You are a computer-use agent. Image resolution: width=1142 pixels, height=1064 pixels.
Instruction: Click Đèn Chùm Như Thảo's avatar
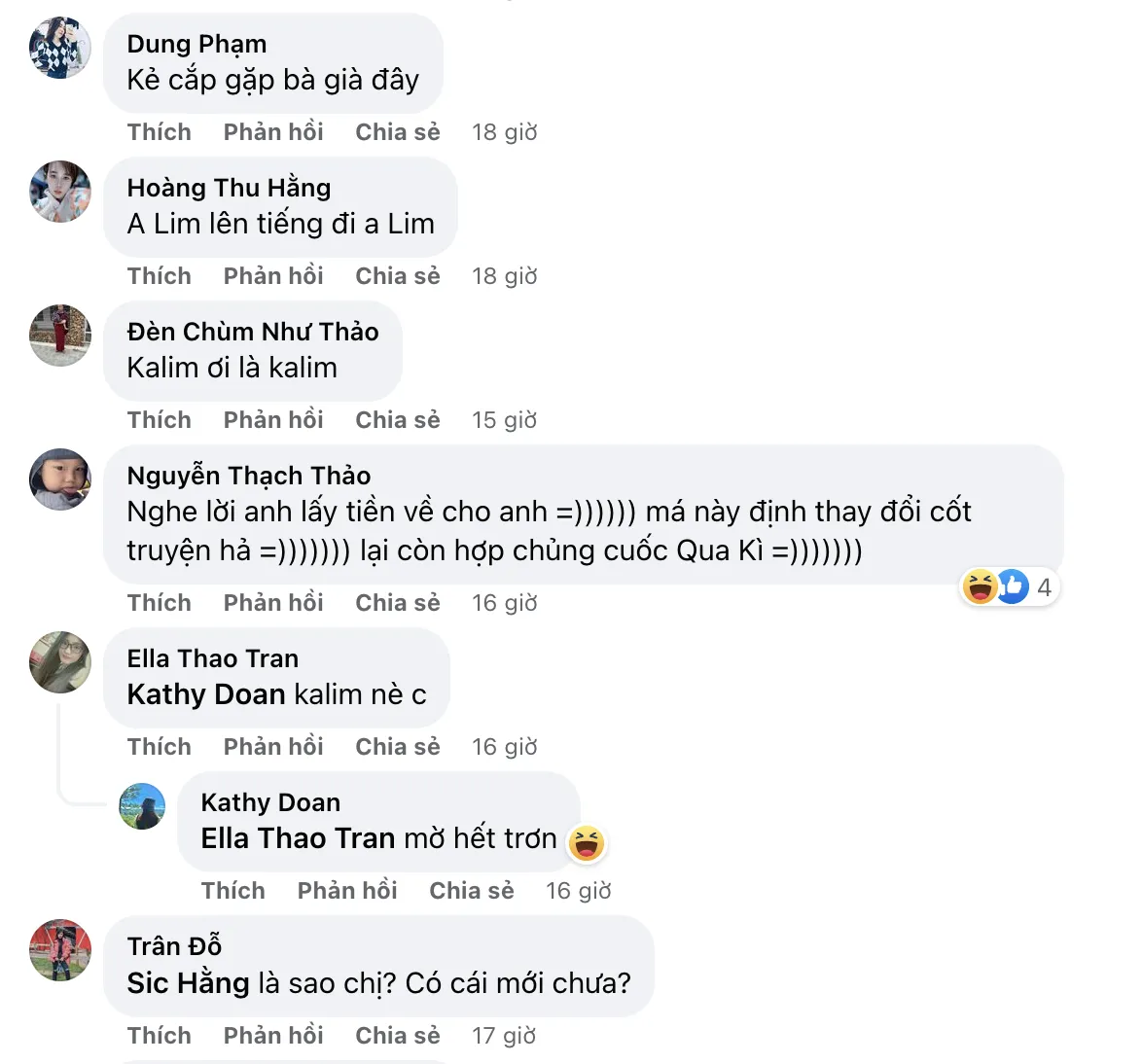coord(60,336)
